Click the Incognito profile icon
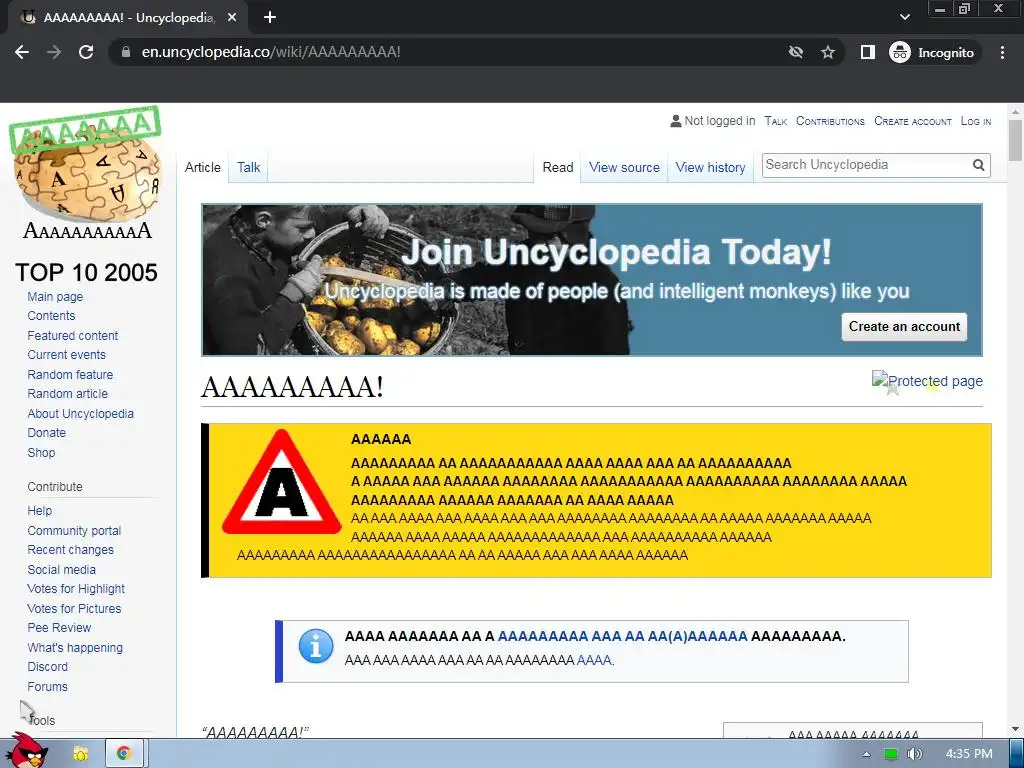The height and width of the screenshot is (768, 1024). (899, 52)
